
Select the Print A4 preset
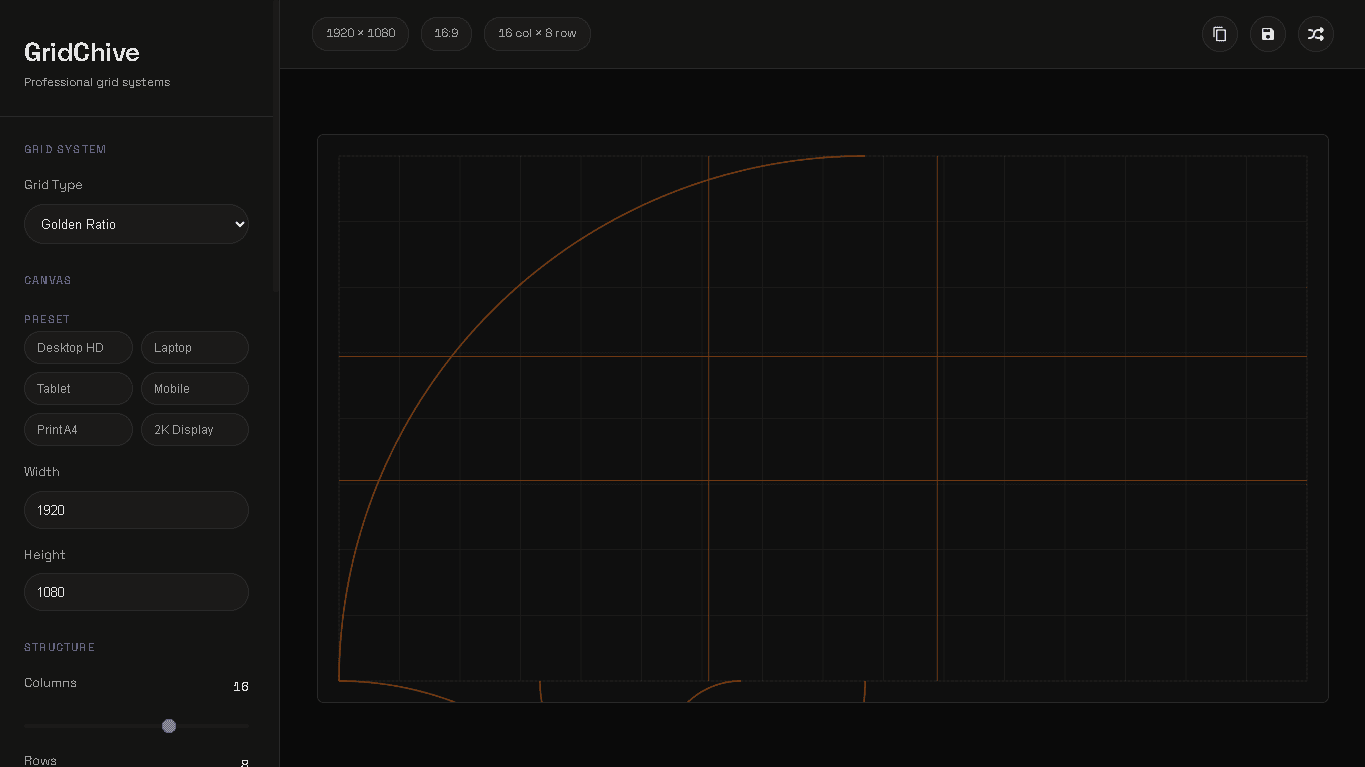78,430
